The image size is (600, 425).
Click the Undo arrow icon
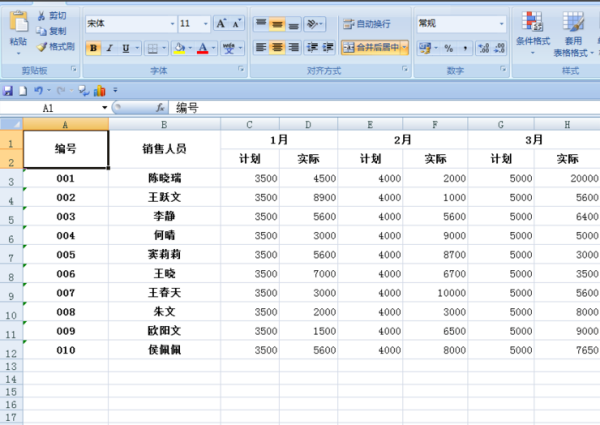[x=38, y=91]
